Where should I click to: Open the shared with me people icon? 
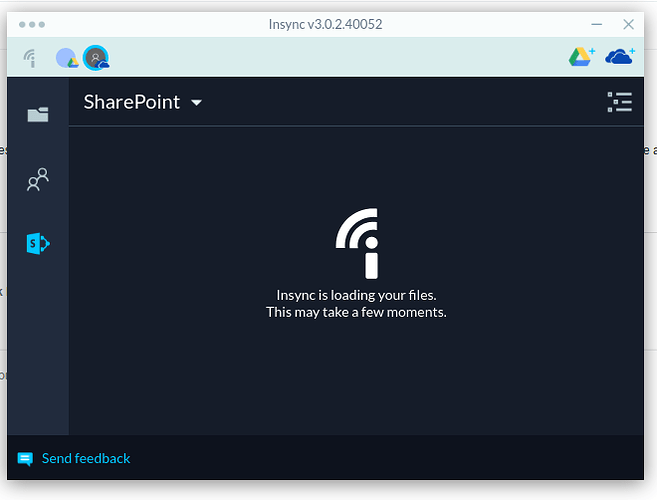pyautogui.click(x=38, y=179)
